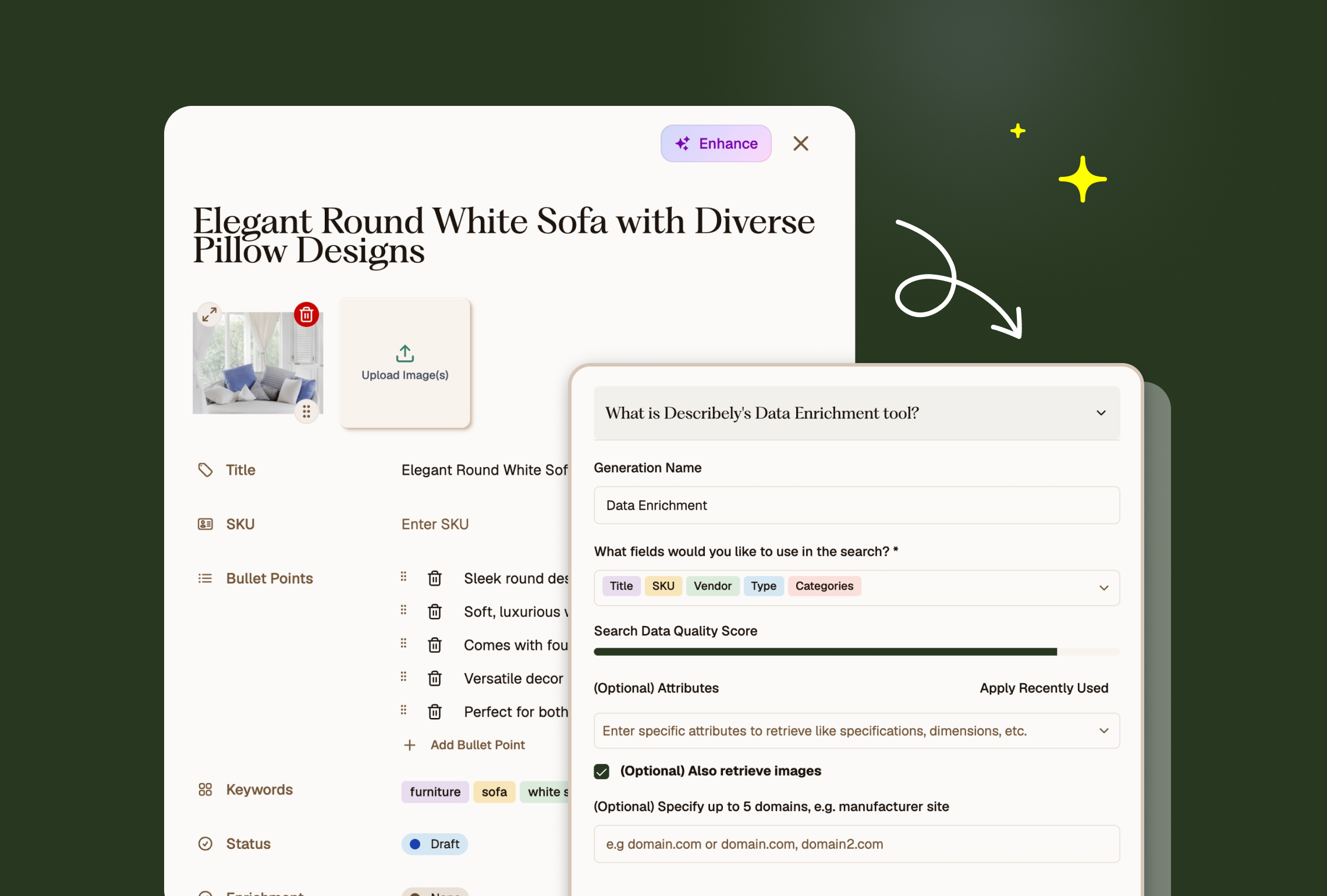
Task: Expand the sofa image fullscreen icon
Action: (209, 314)
